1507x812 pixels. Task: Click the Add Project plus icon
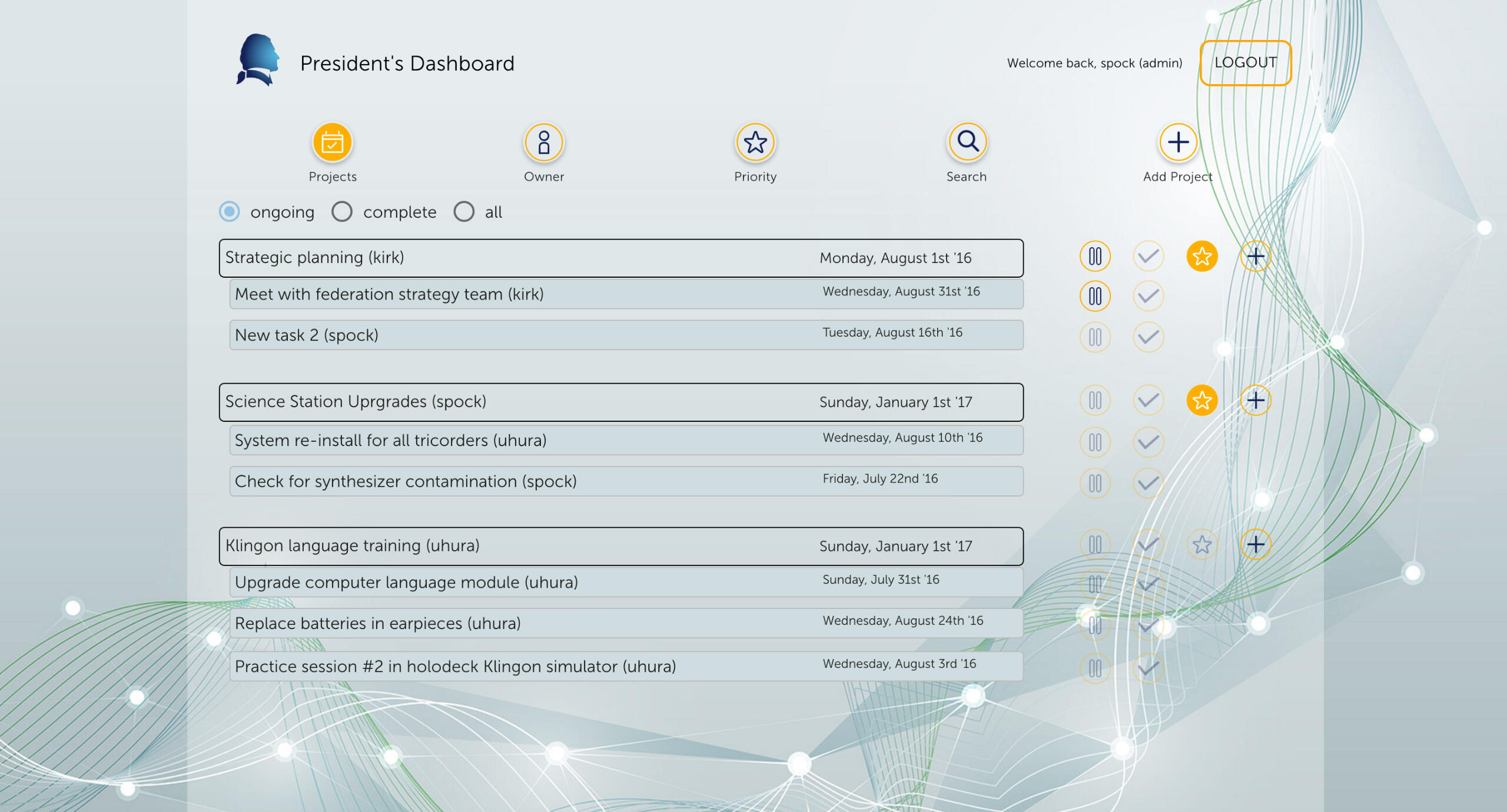click(1178, 142)
